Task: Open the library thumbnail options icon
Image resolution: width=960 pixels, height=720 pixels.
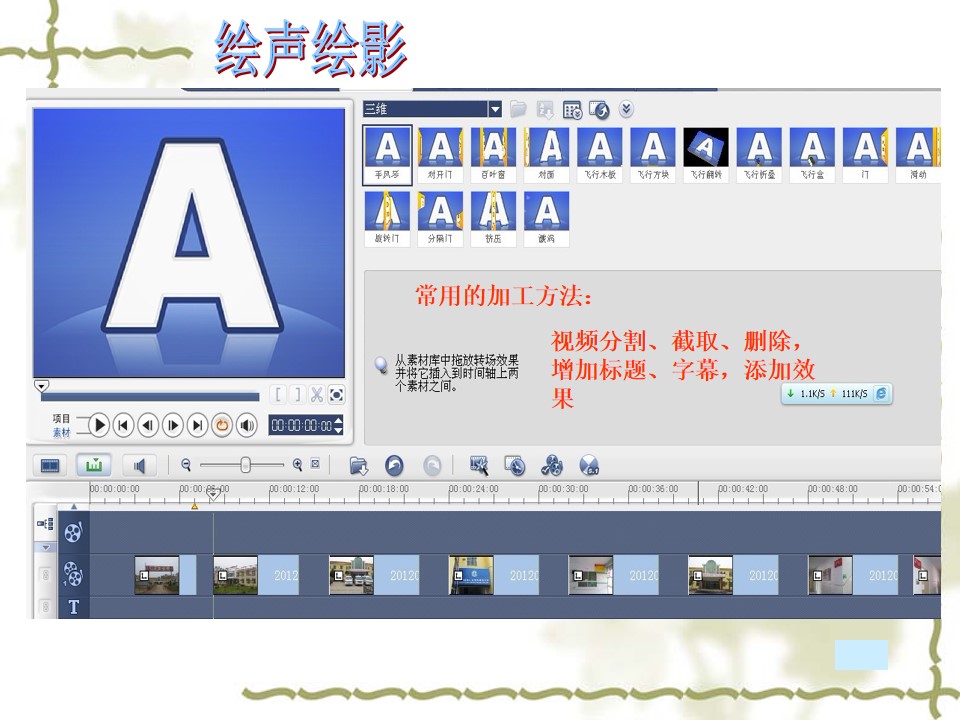Action: (x=572, y=110)
